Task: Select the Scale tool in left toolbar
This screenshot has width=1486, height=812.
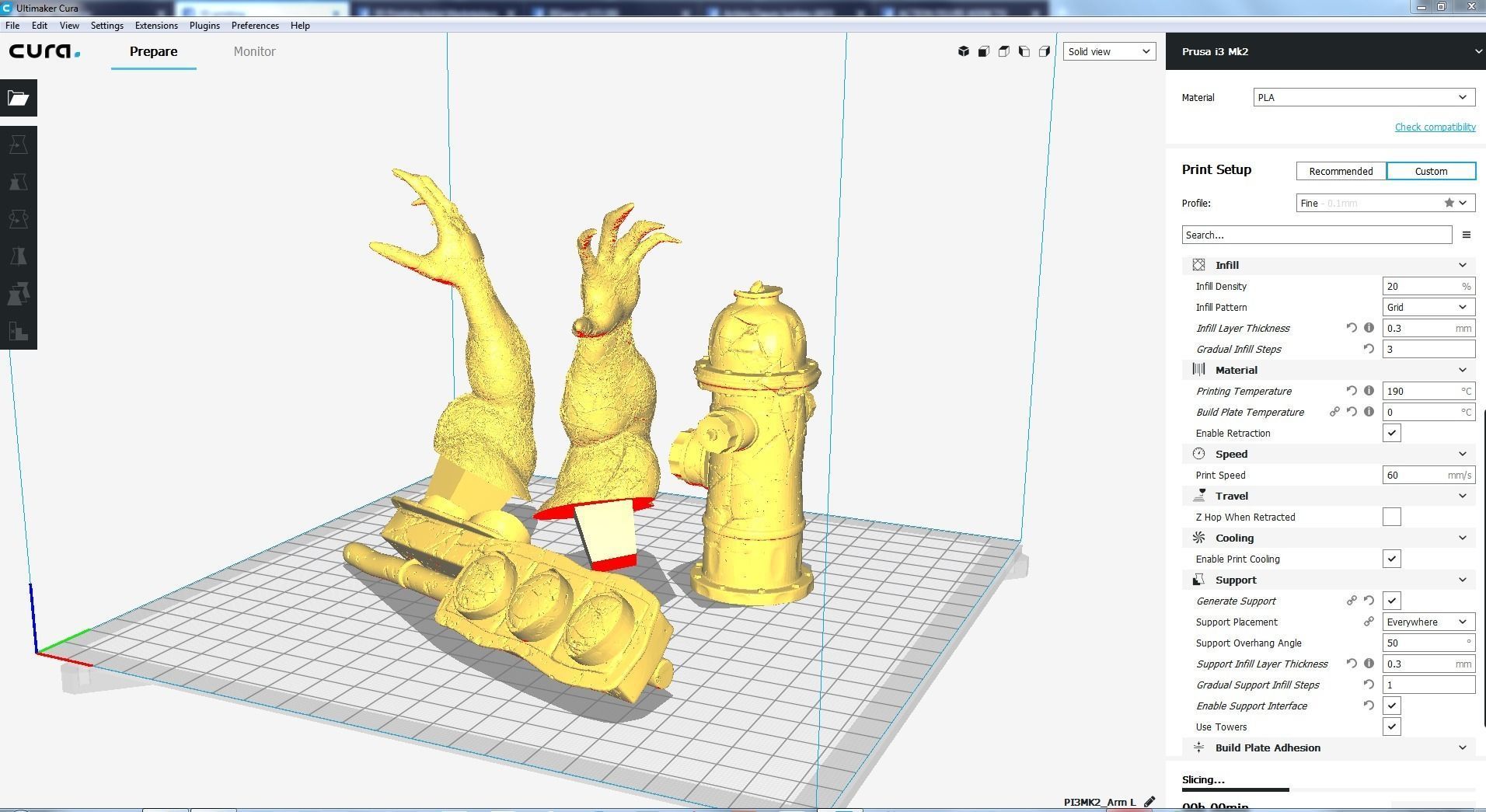Action: (x=19, y=182)
